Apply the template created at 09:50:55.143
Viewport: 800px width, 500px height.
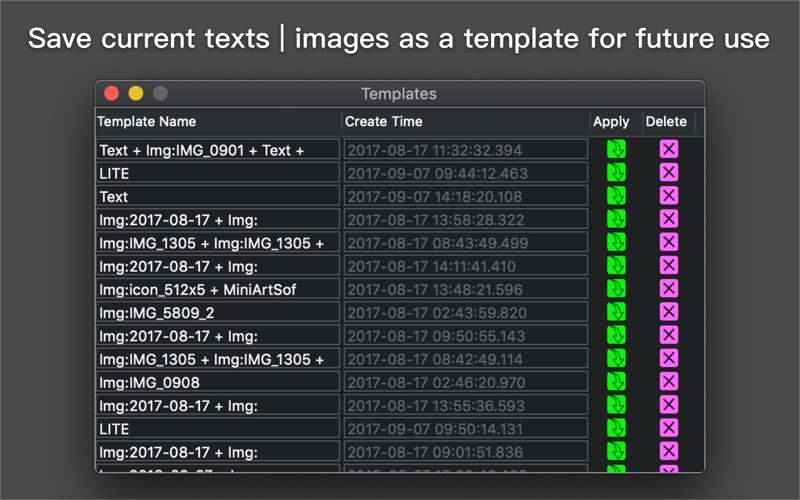[x=616, y=335]
